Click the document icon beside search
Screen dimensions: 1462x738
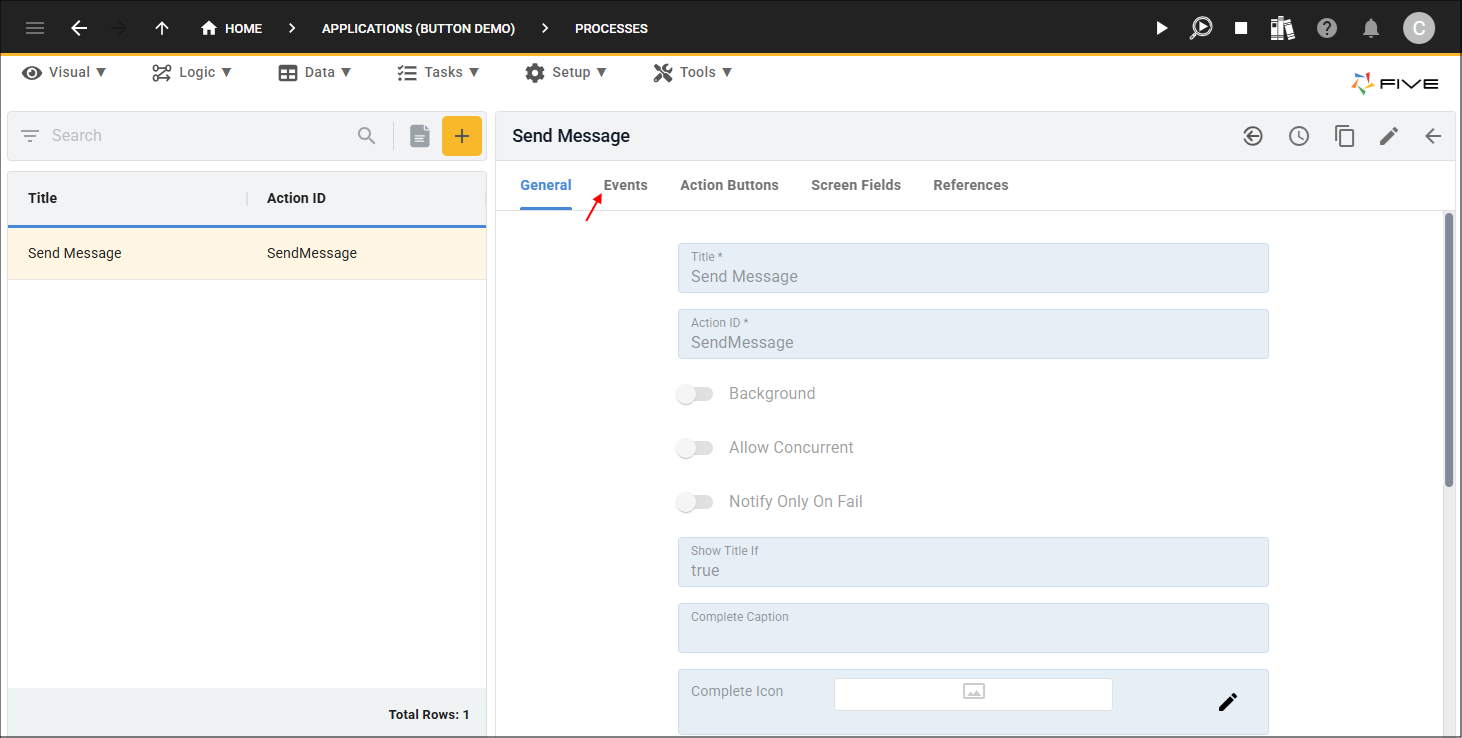[420, 135]
